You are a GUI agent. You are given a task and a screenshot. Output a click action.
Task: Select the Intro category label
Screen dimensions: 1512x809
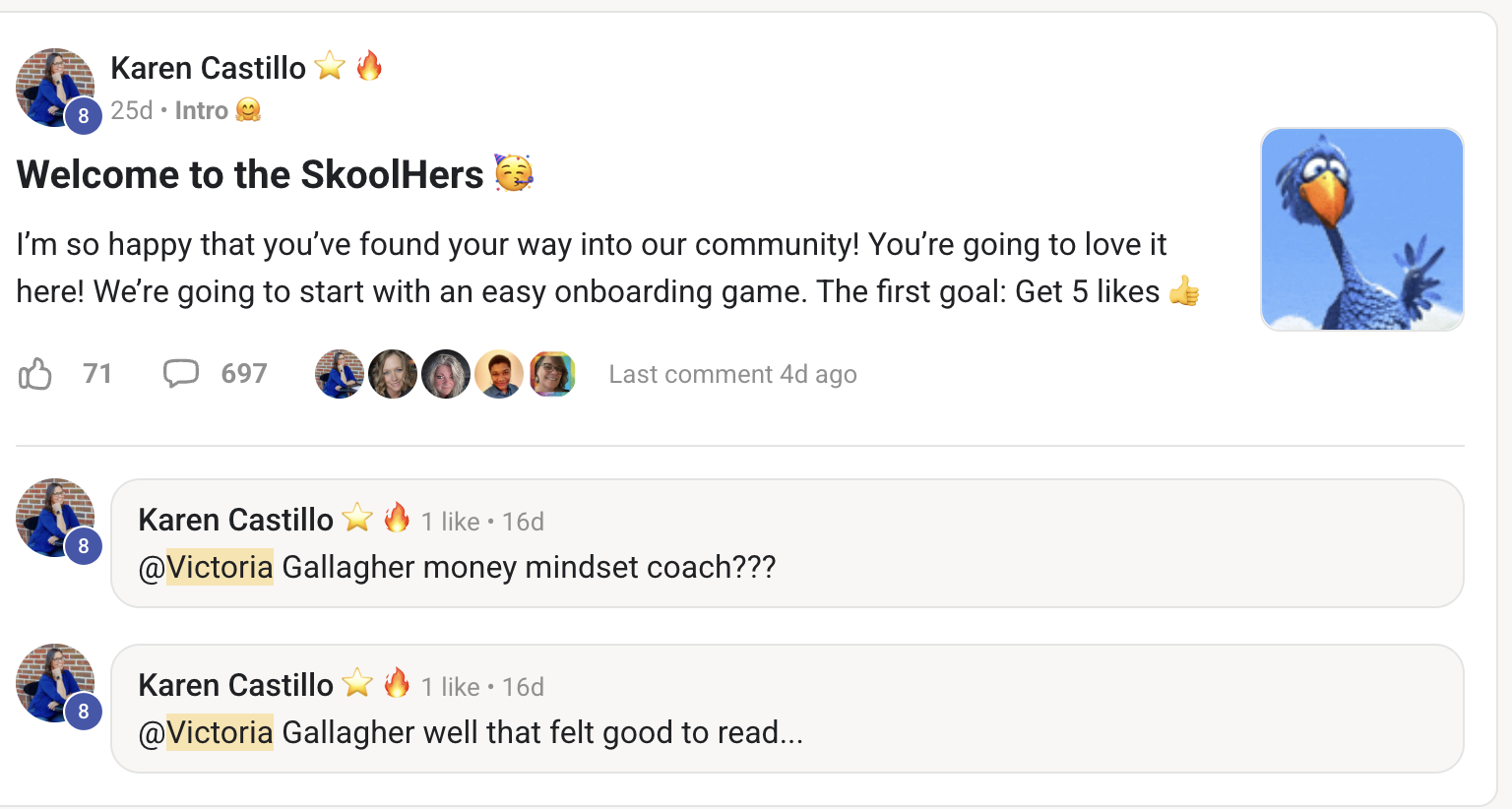202,110
